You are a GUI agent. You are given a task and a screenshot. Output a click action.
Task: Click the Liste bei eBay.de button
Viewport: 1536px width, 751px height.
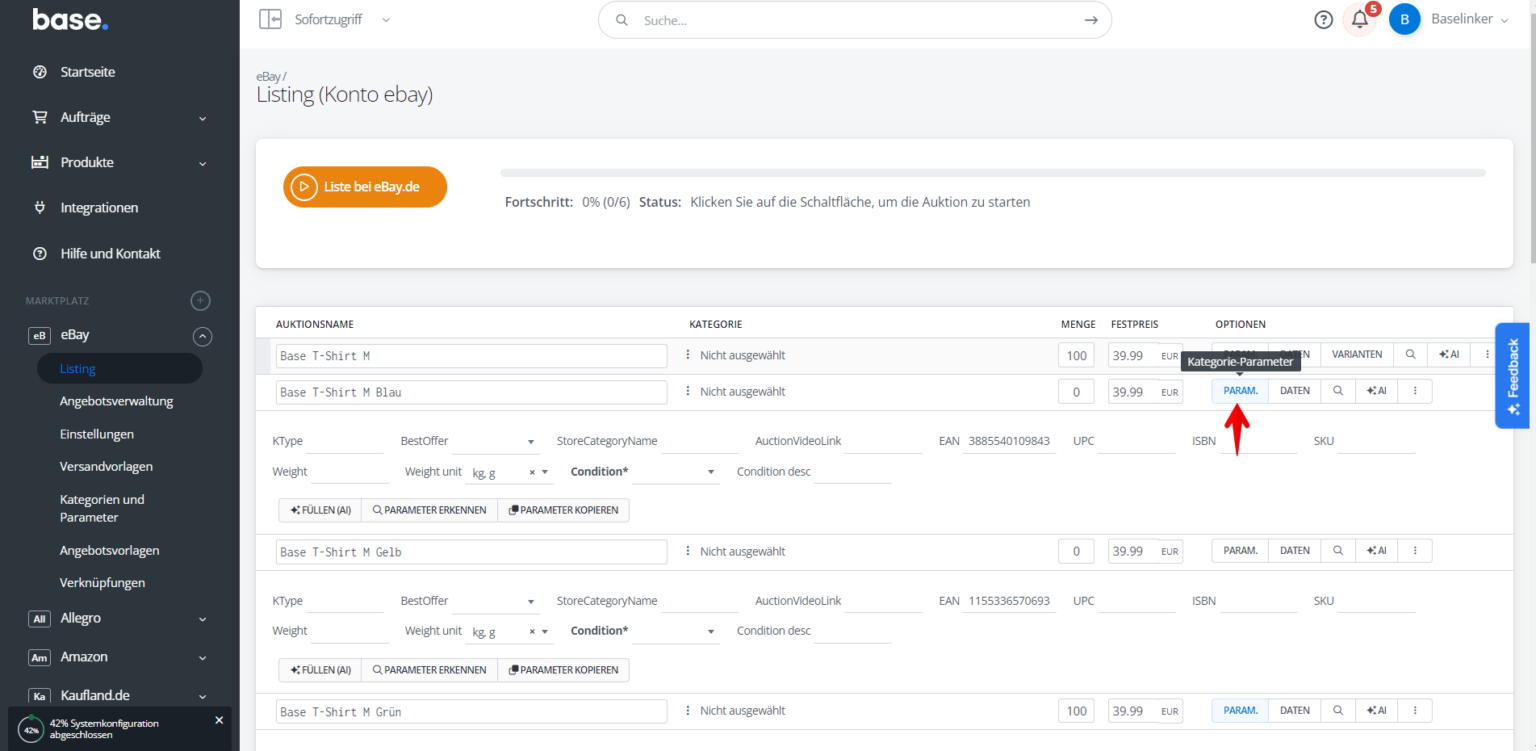point(365,187)
